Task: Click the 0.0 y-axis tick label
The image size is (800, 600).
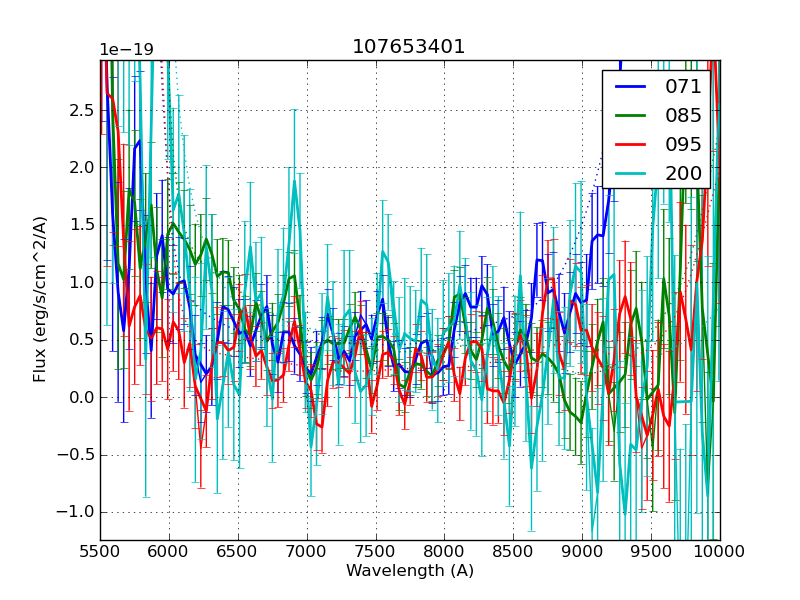Action: (x=79, y=397)
